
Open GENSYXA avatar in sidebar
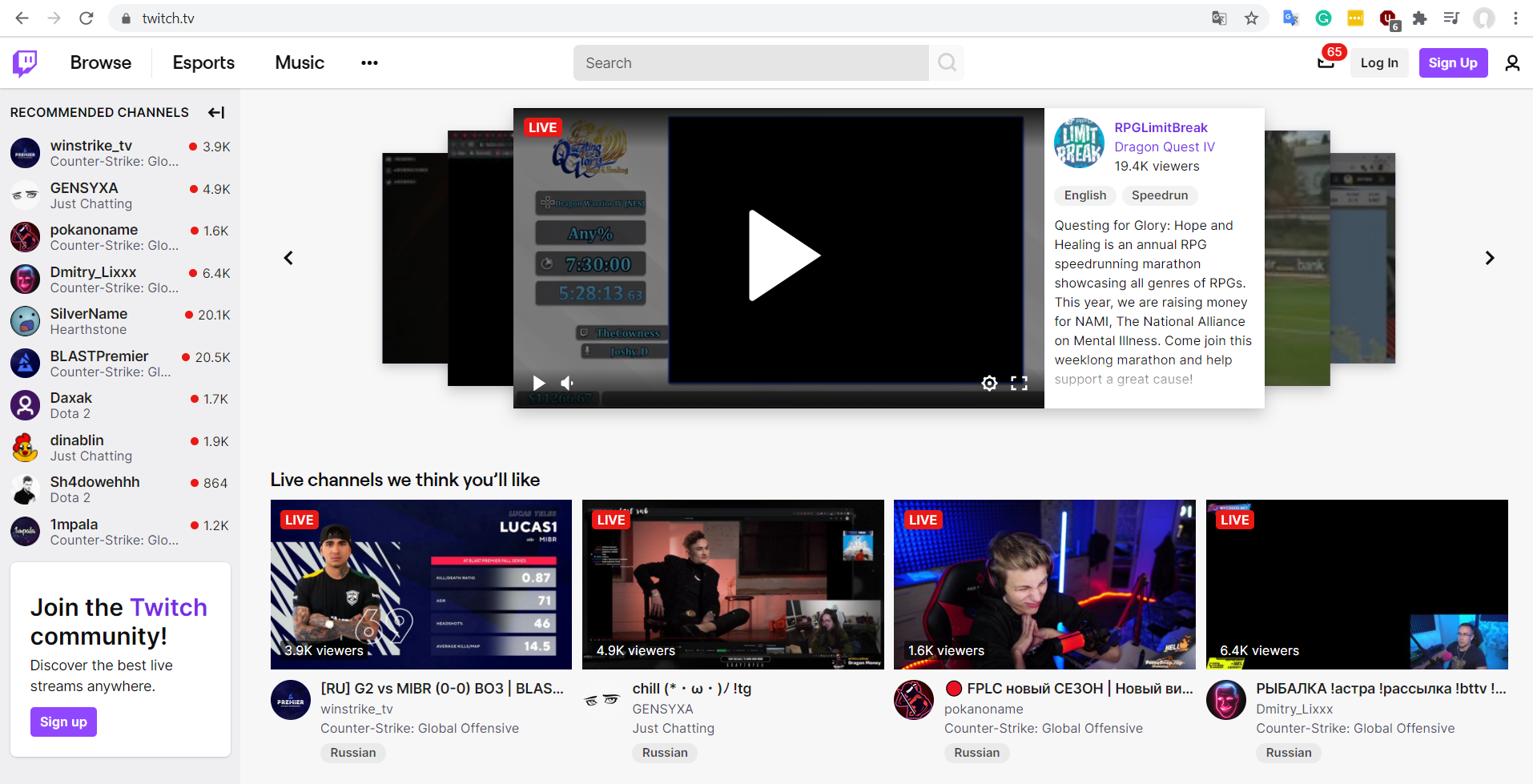pyautogui.click(x=25, y=195)
